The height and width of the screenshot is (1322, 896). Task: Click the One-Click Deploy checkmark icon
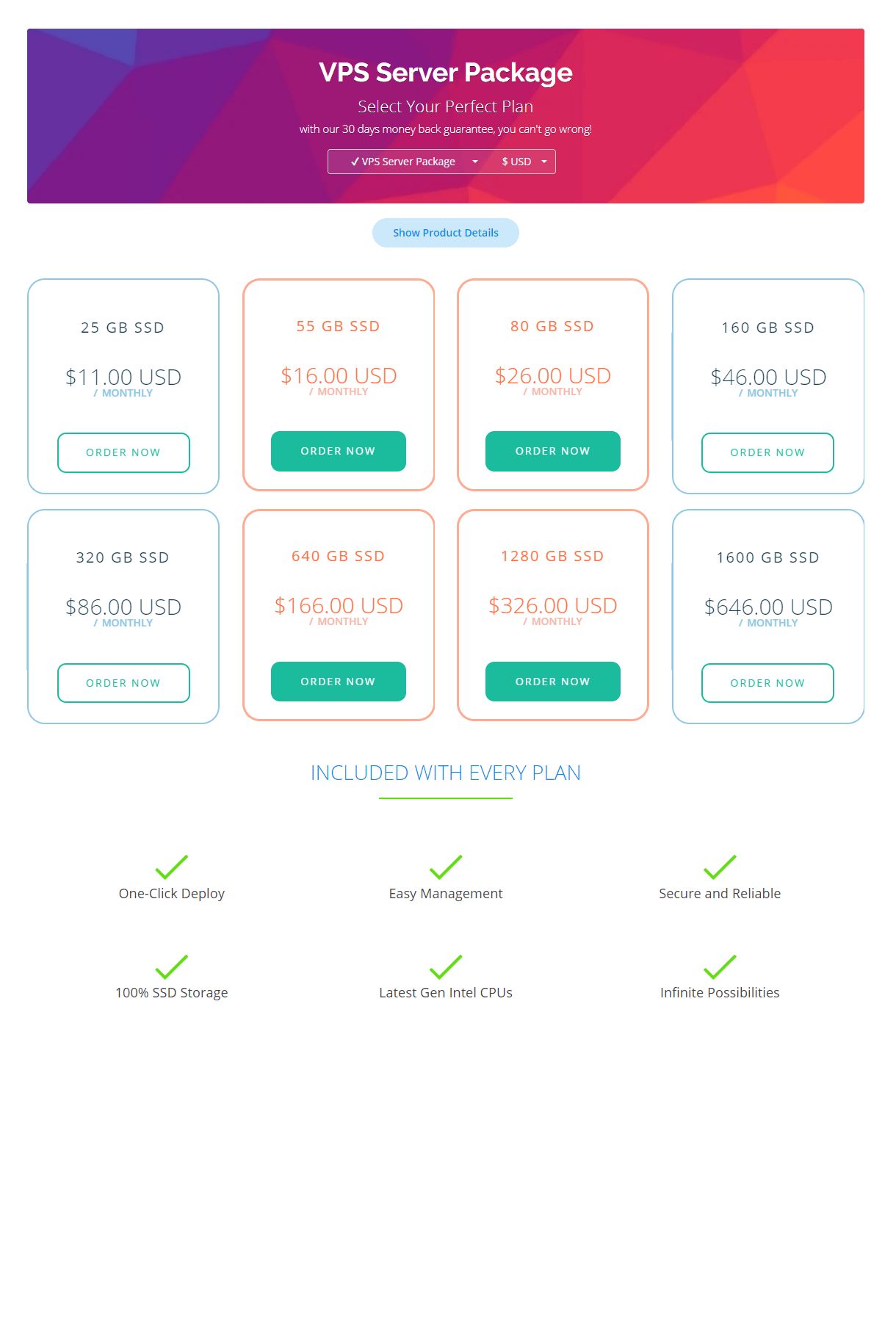click(x=172, y=867)
